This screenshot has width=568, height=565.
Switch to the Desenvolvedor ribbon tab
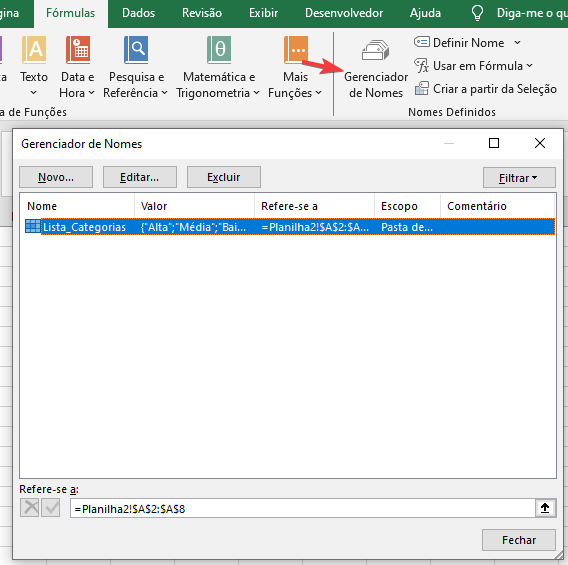[344, 13]
